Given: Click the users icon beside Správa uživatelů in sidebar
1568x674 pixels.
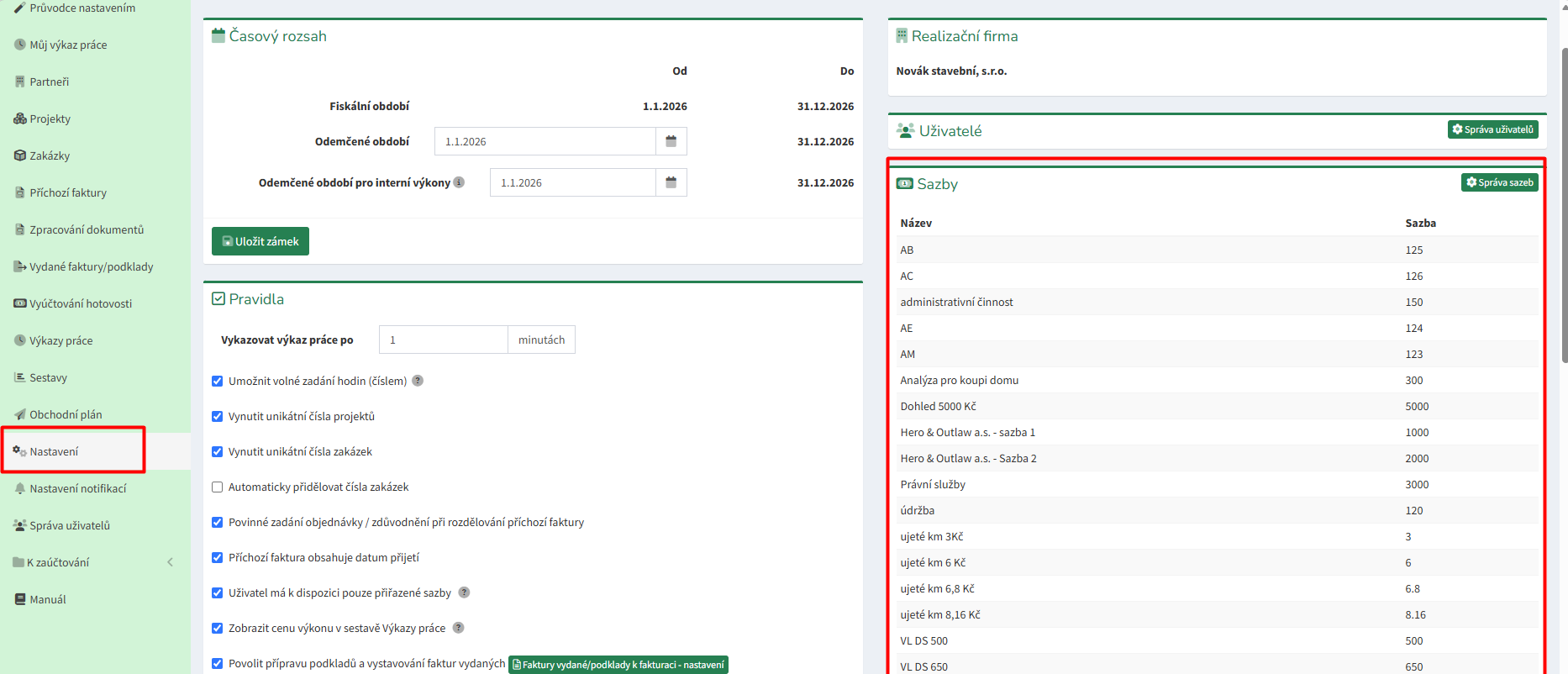Looking at the screenshot, I should coord(20,525).
